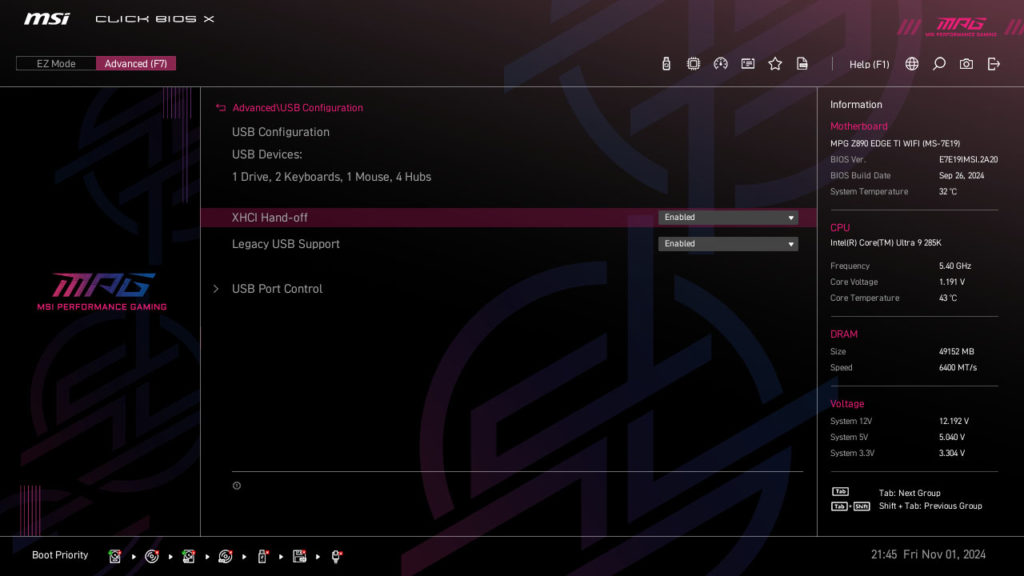Open Favorites via the star icon
The width and height of the screenshot is (1024, 576).
coord(775,63)
